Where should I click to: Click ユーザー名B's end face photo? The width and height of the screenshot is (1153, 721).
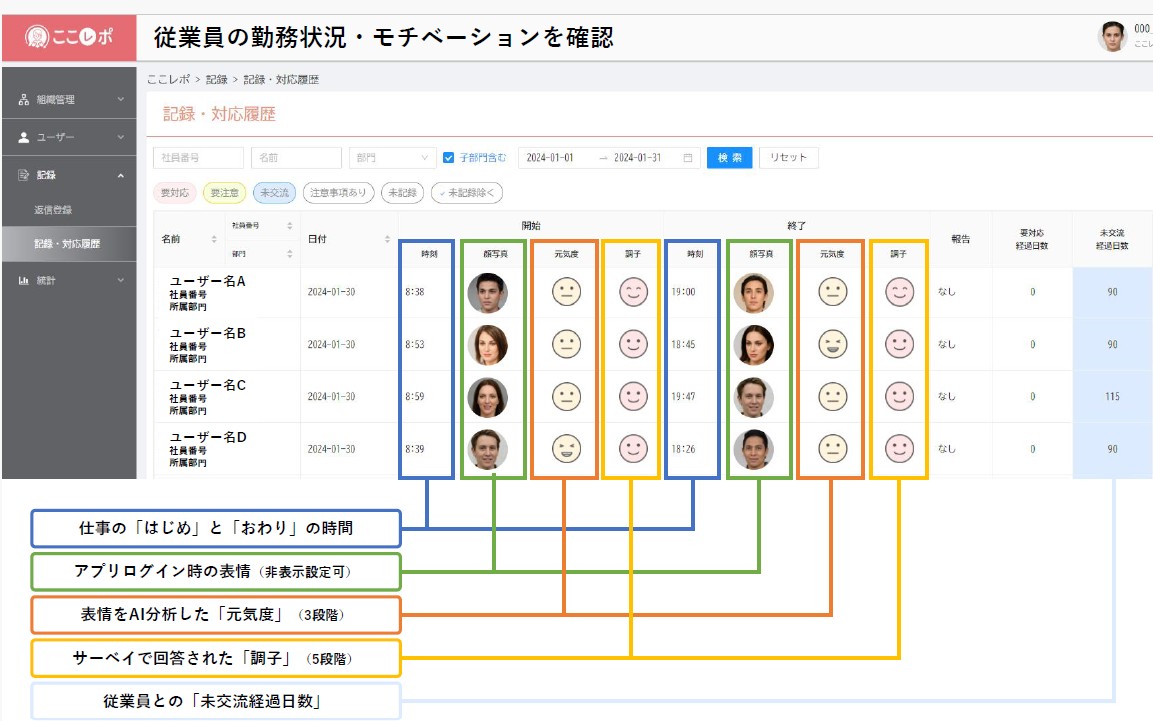click(753, 345)
